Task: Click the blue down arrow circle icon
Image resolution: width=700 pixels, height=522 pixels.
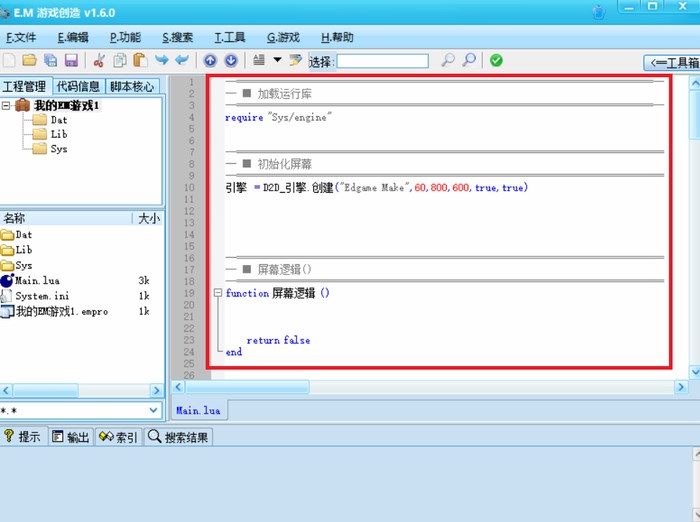Action: click(231, 60)
